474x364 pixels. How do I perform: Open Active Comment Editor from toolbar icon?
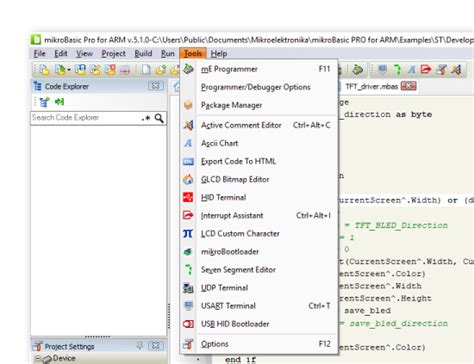(x=456, y=70)
